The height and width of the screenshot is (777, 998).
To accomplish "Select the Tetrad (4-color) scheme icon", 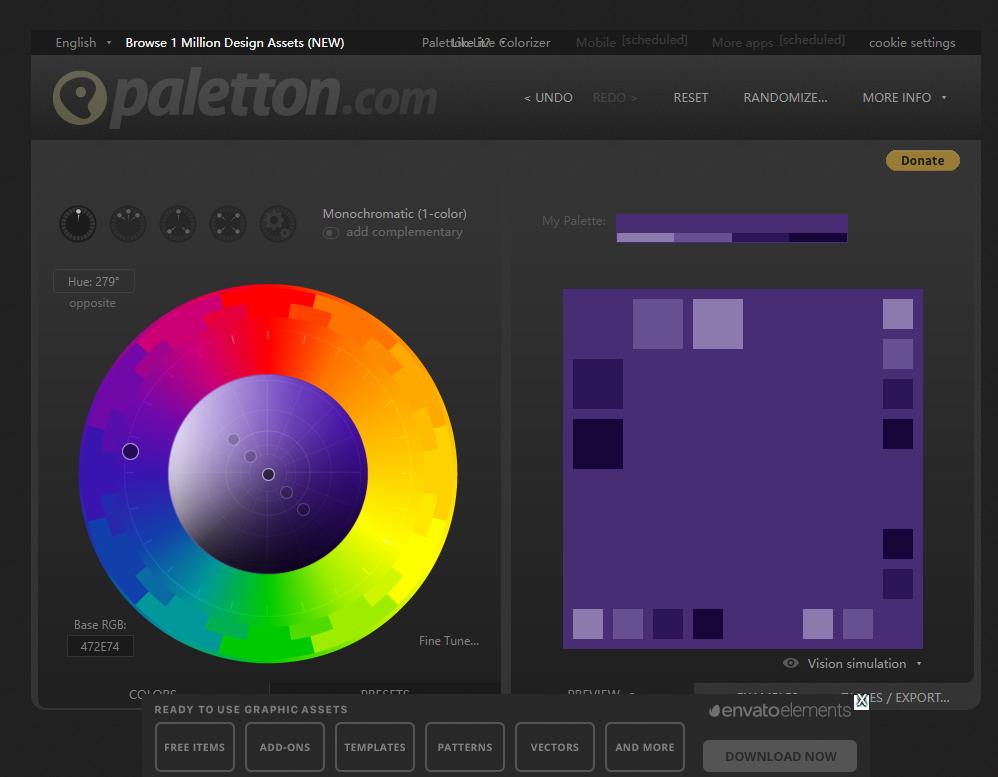I will [x=228, y=223].
